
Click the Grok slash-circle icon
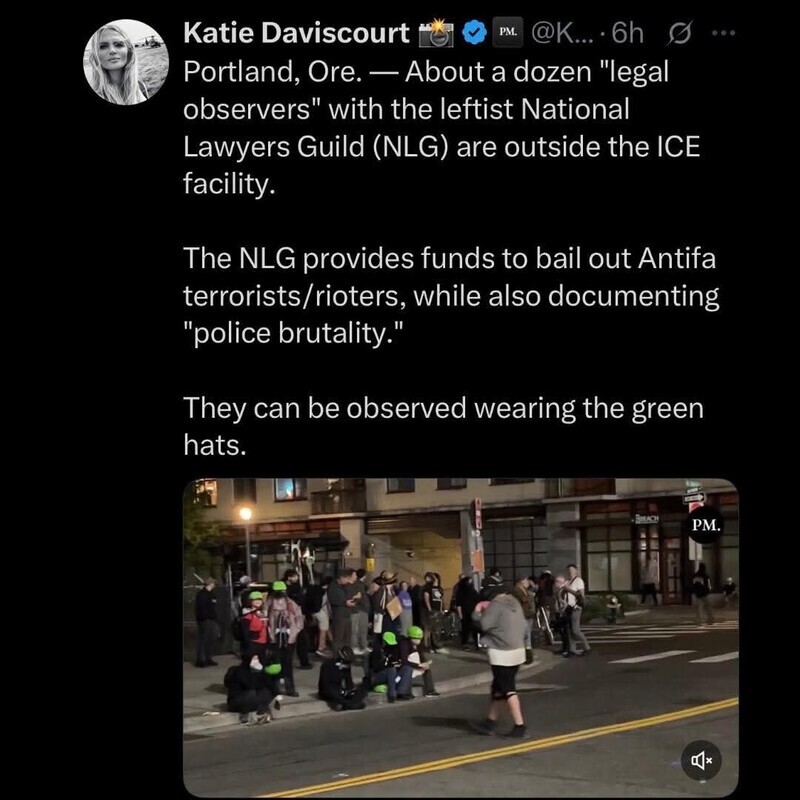coord(679,33)
